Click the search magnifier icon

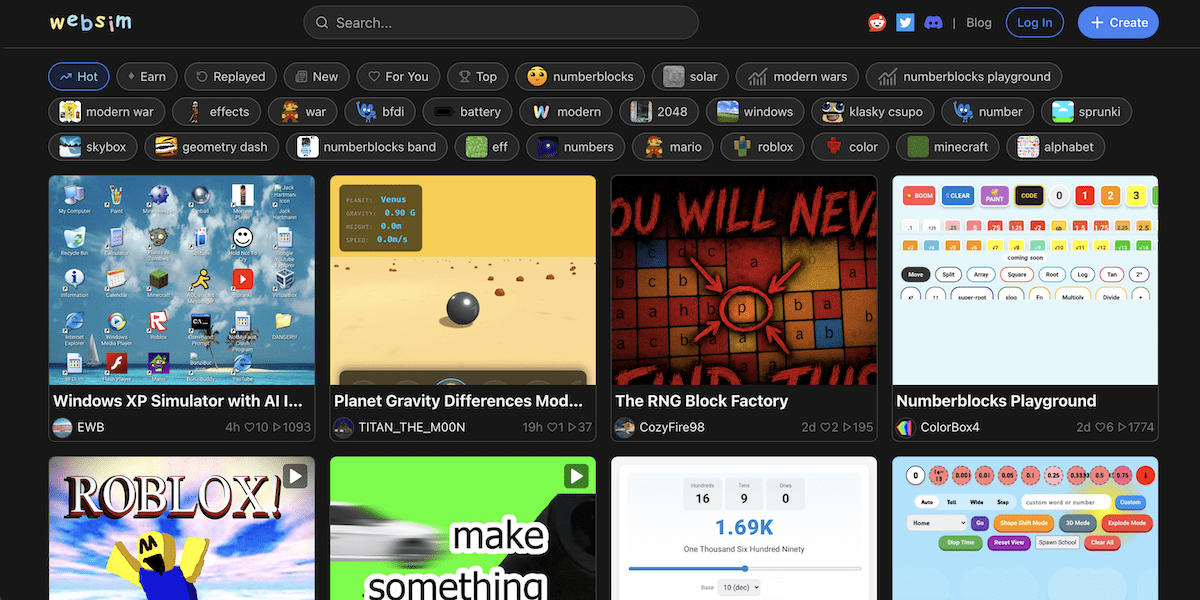click(321, 22)
